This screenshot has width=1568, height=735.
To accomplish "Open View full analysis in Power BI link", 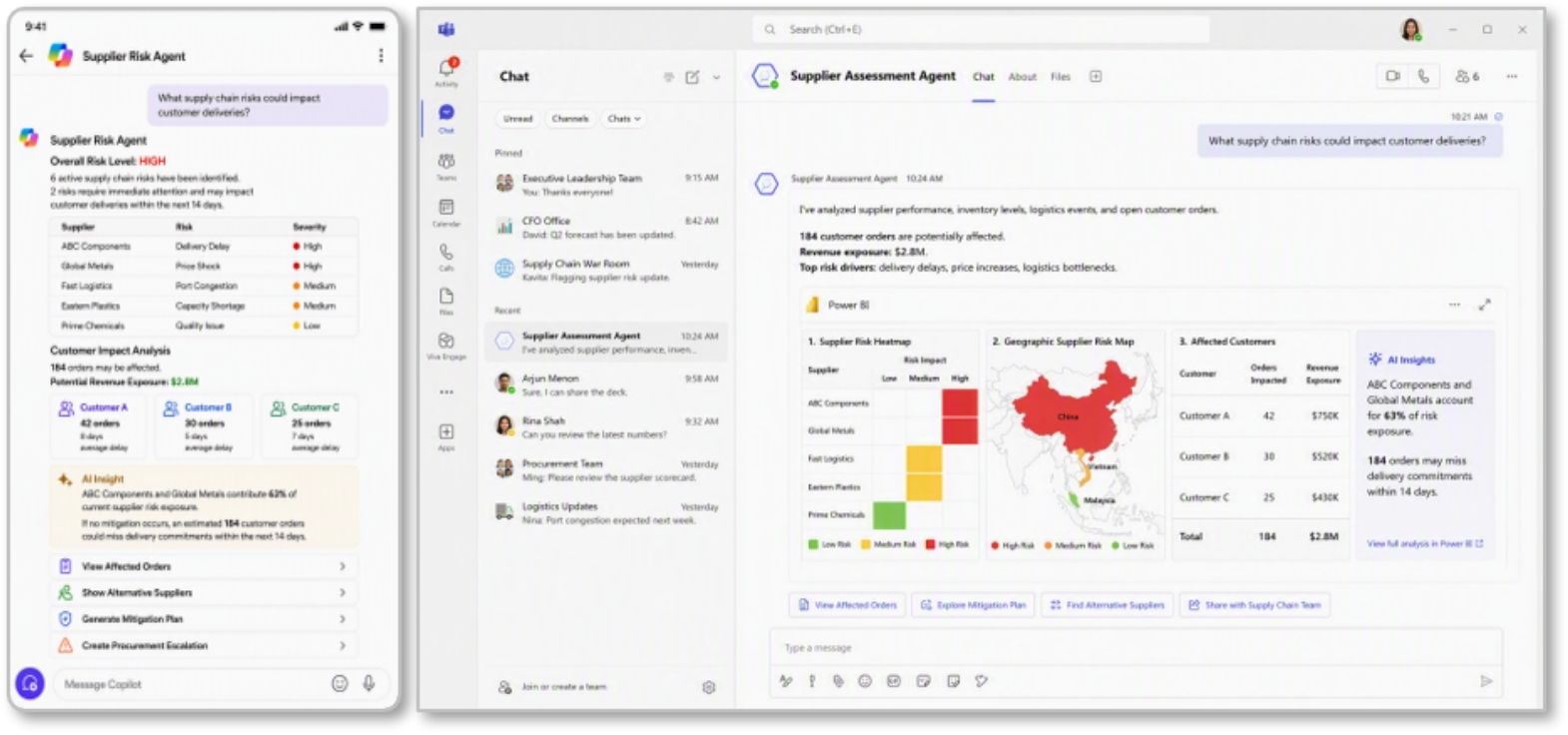I will [1424, 543].
